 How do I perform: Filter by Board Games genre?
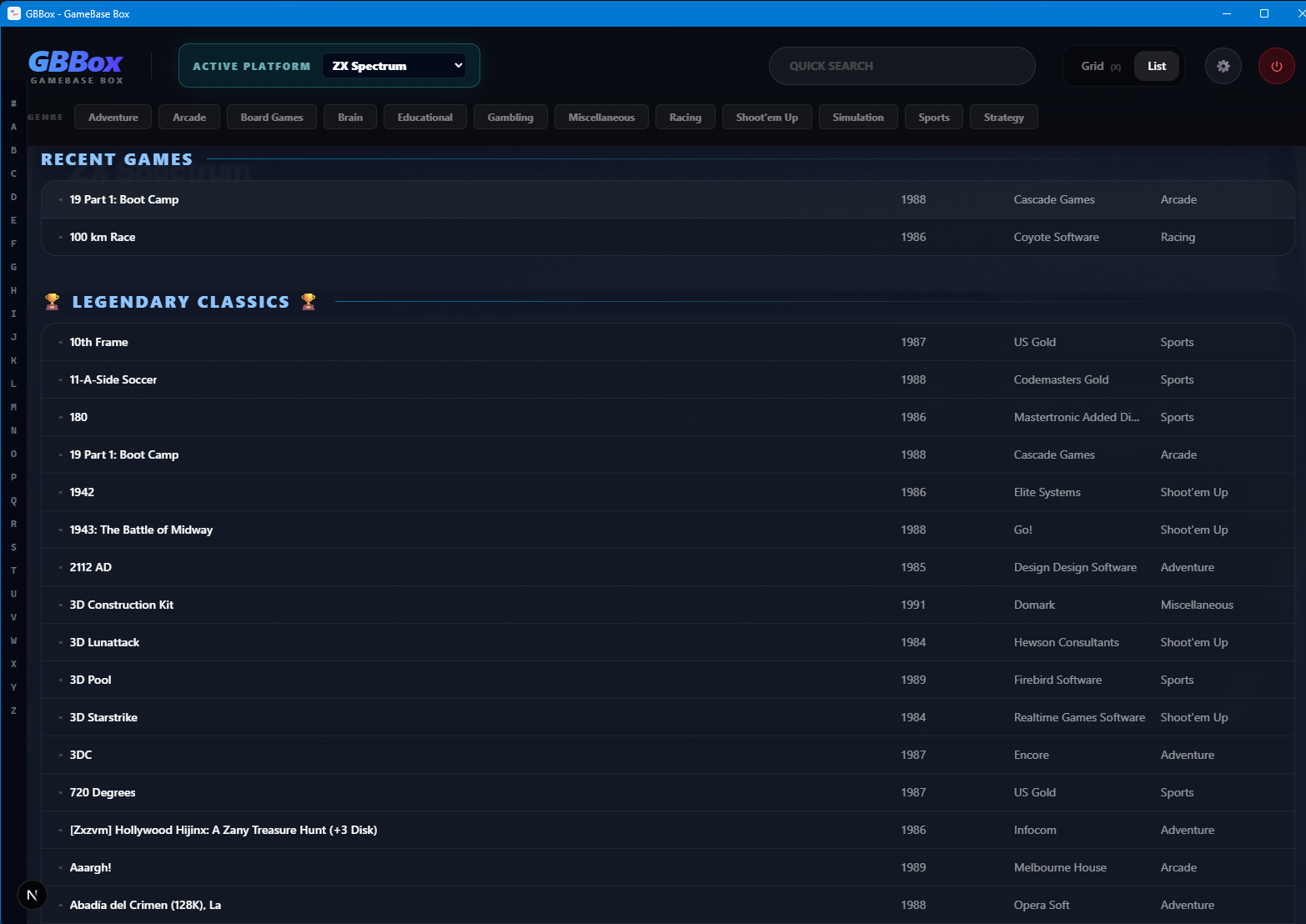click(272, 118)
